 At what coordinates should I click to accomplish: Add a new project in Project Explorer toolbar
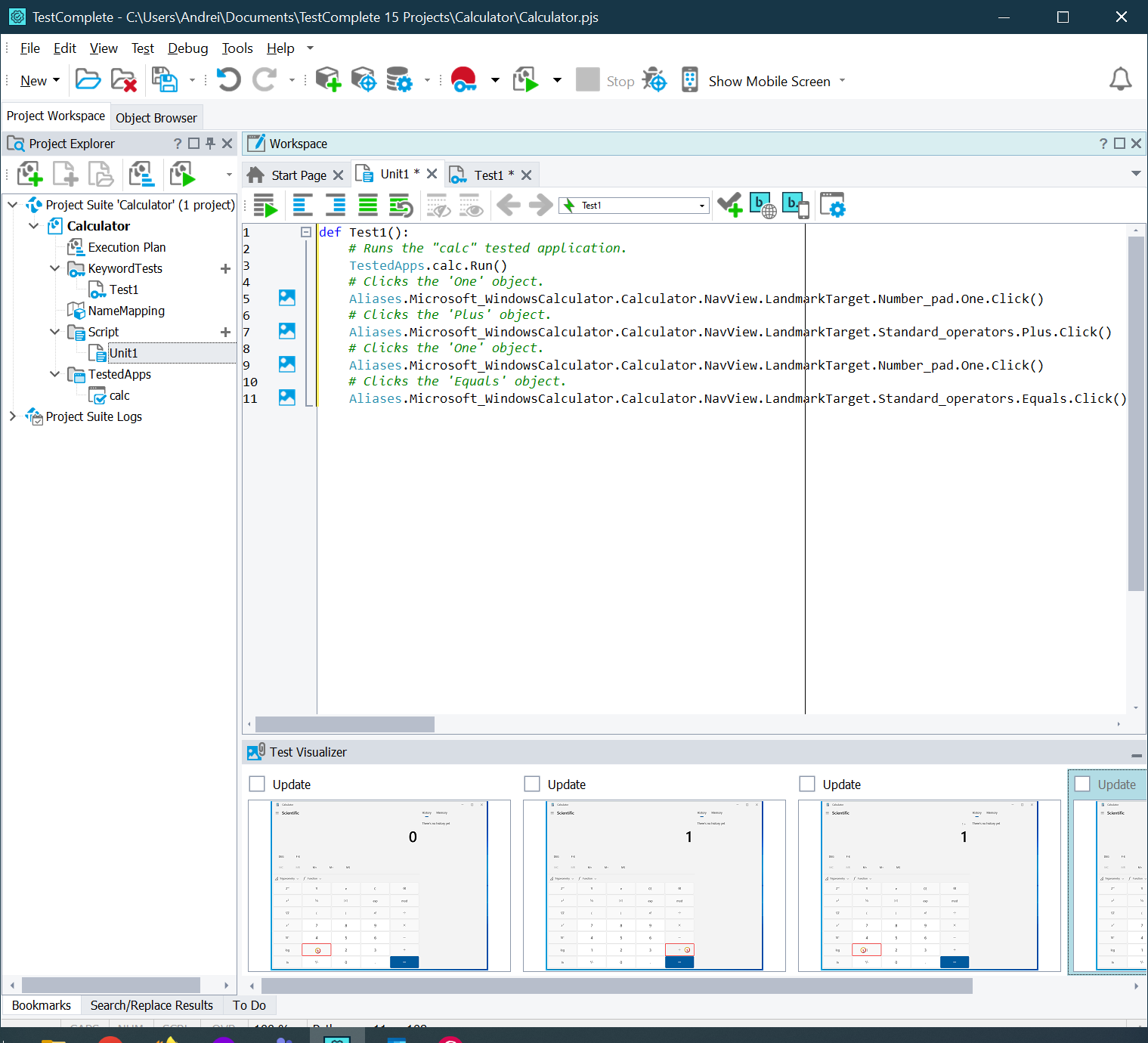(29, 174)
